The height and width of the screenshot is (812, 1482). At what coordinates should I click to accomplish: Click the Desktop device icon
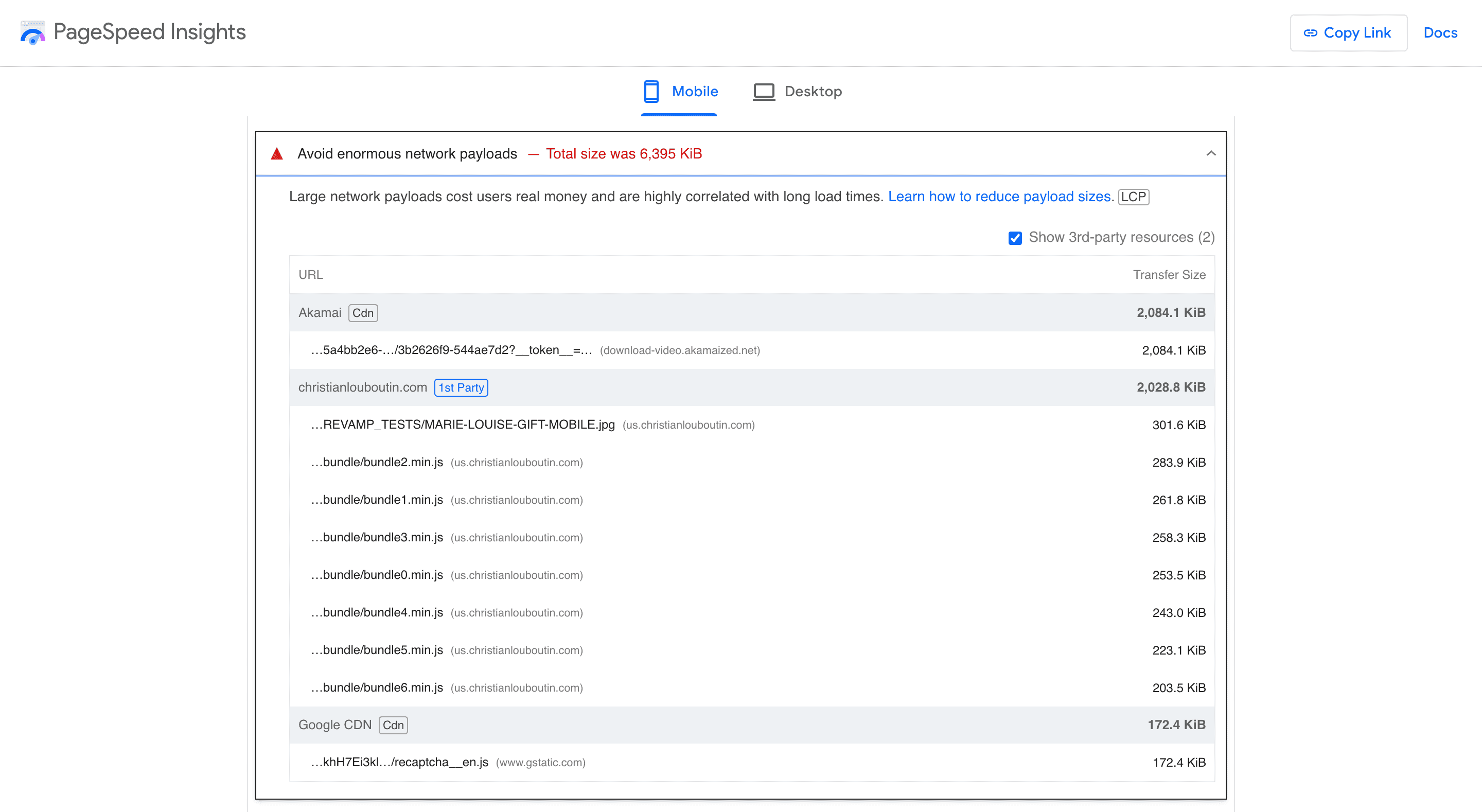[763, 92]
